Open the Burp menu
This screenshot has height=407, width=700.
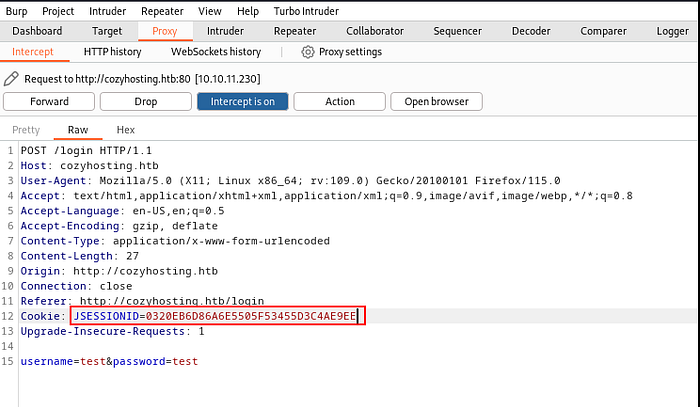click(17, 11)
